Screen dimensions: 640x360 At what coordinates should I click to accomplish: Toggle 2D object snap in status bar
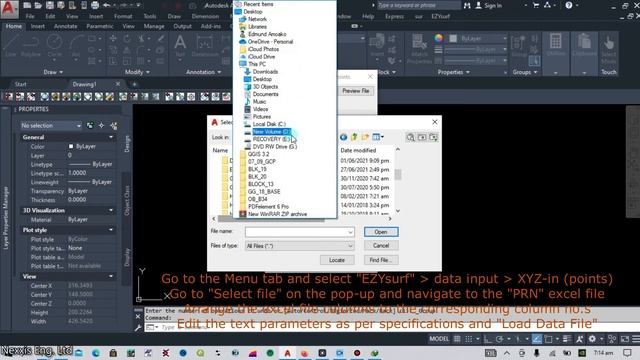click(549, 339)
